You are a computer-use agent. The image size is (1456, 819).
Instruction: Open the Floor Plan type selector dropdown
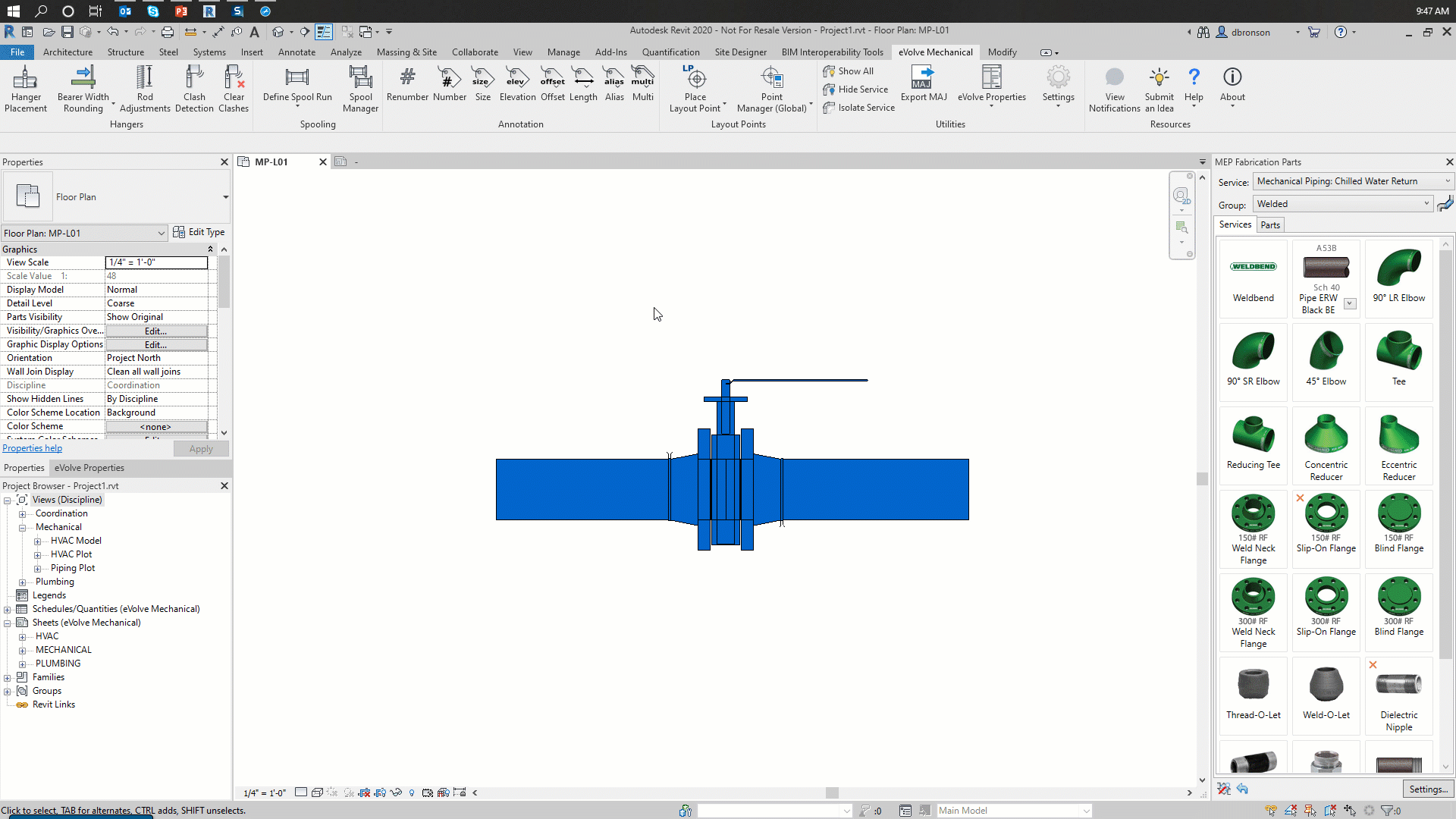225,197
